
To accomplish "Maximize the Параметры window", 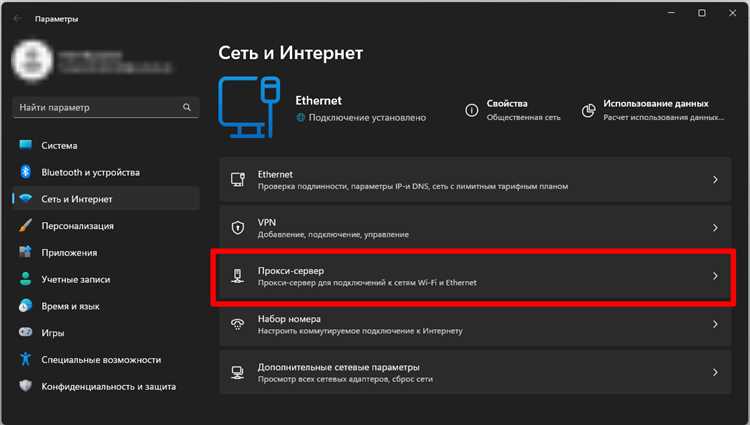I will point(702,13).
